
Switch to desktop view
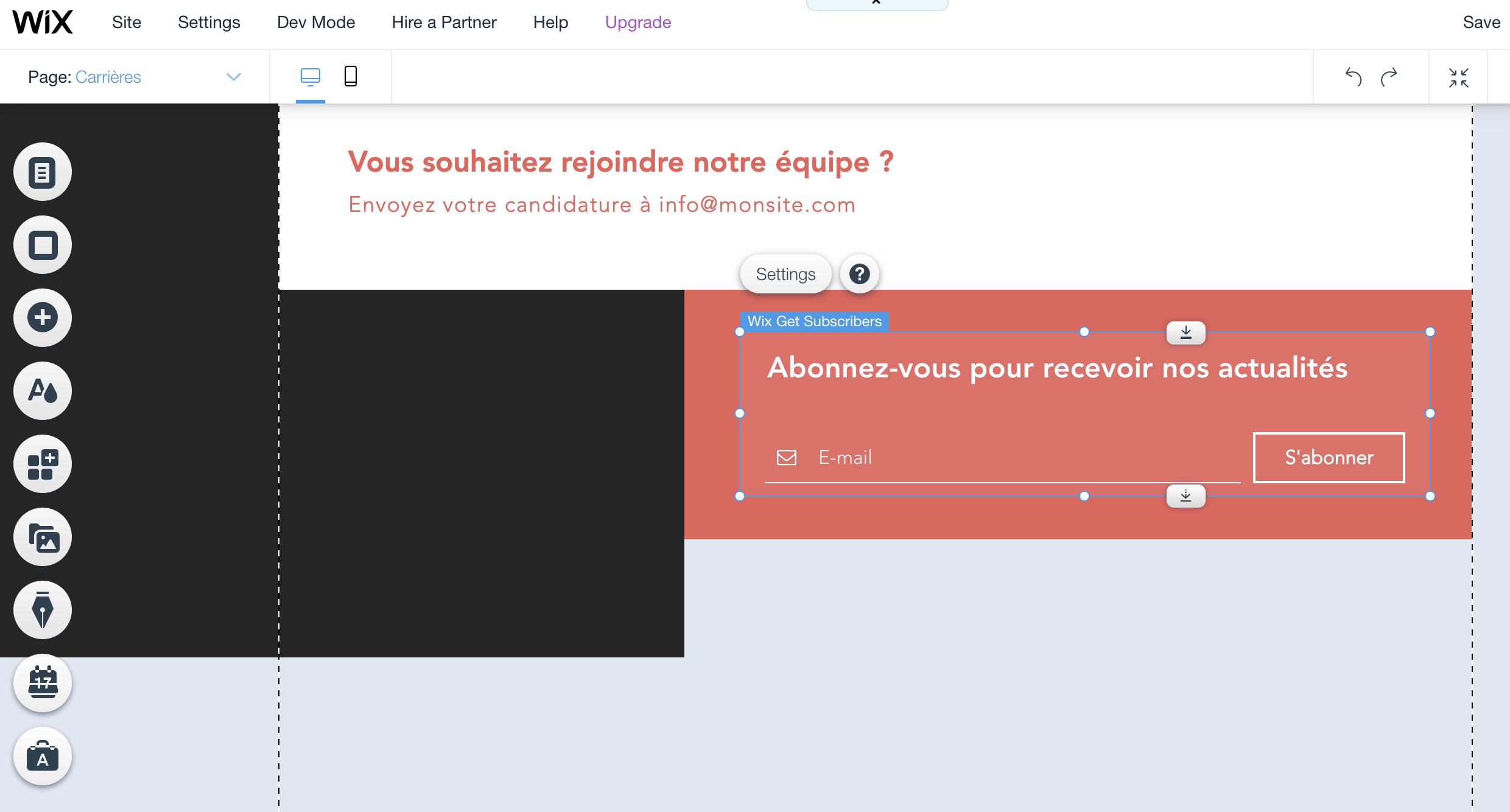[x=311, y=77]
